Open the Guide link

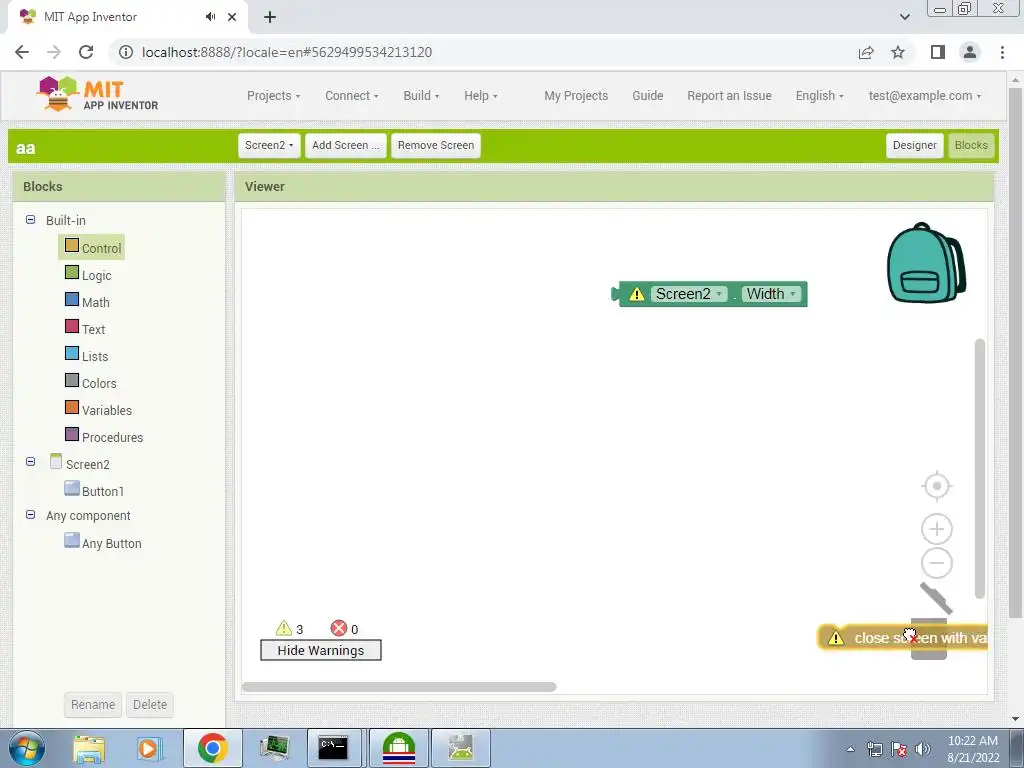click(x=647, y=96)
